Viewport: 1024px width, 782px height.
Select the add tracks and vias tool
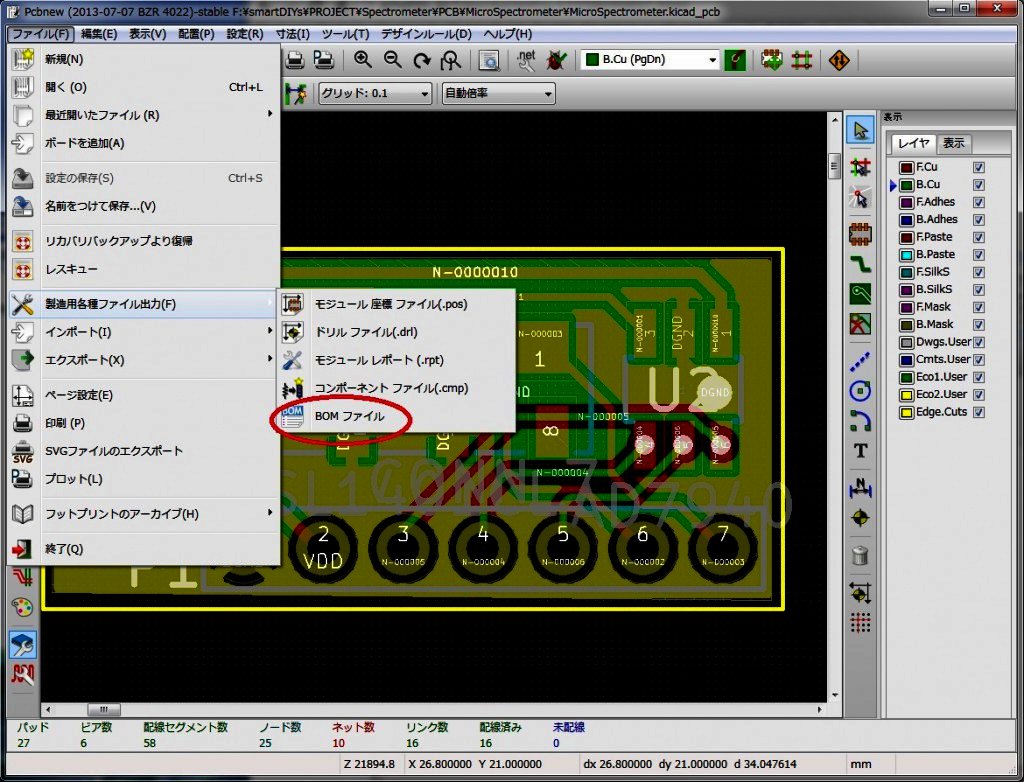859,264
